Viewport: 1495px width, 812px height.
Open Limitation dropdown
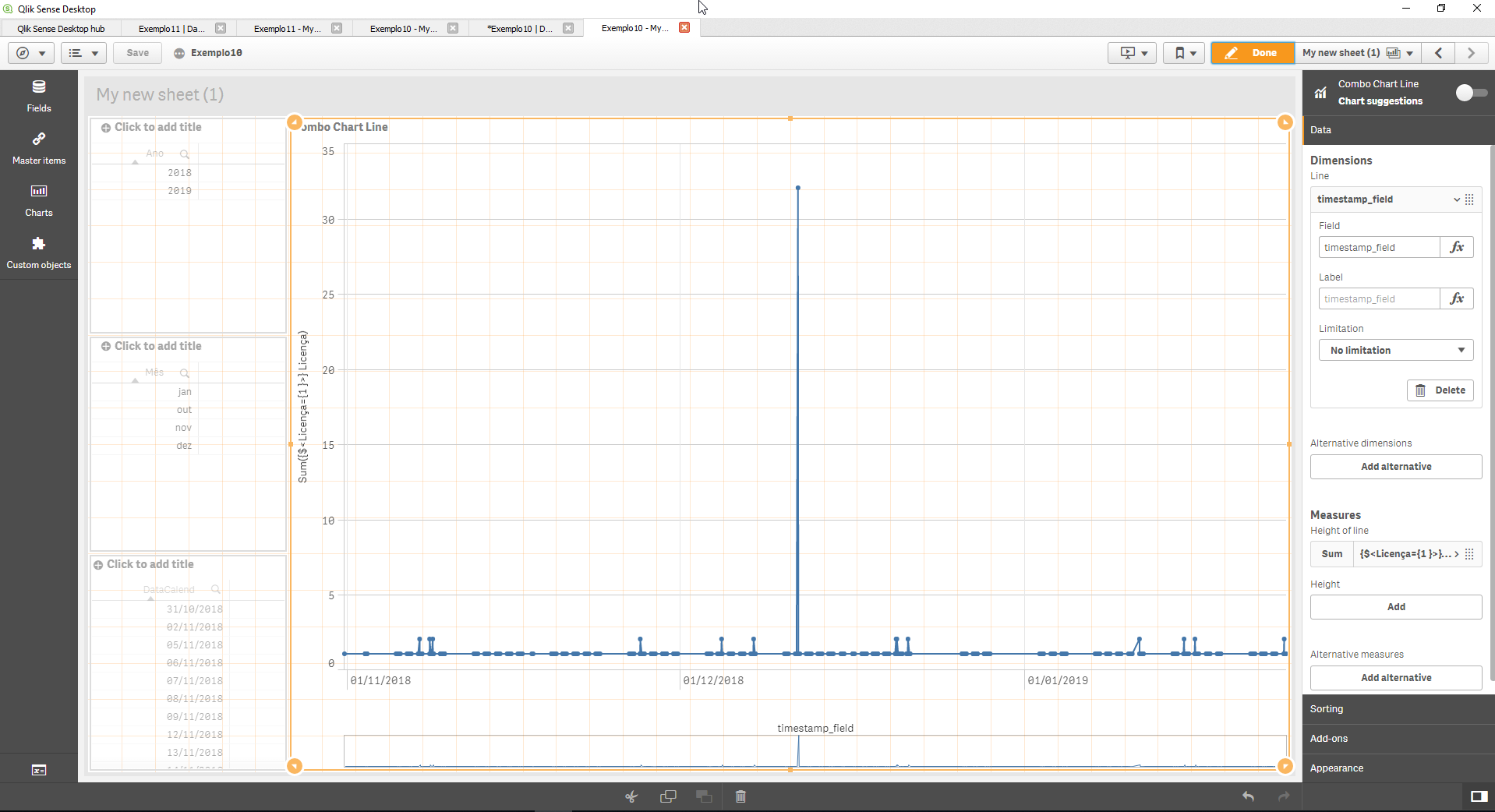(1396, 351)
